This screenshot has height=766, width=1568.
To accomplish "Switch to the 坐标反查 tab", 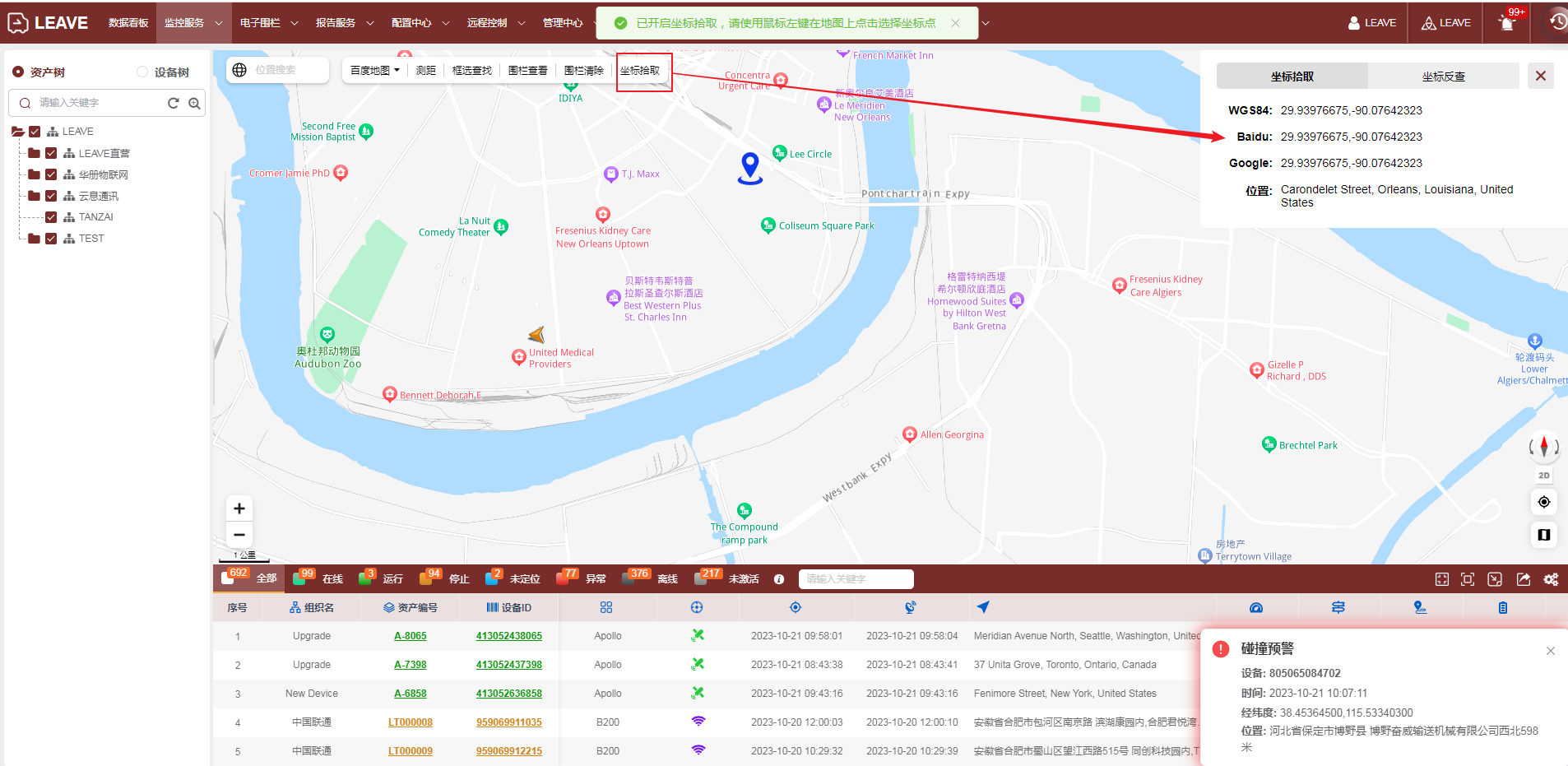I will [1443, 77].
